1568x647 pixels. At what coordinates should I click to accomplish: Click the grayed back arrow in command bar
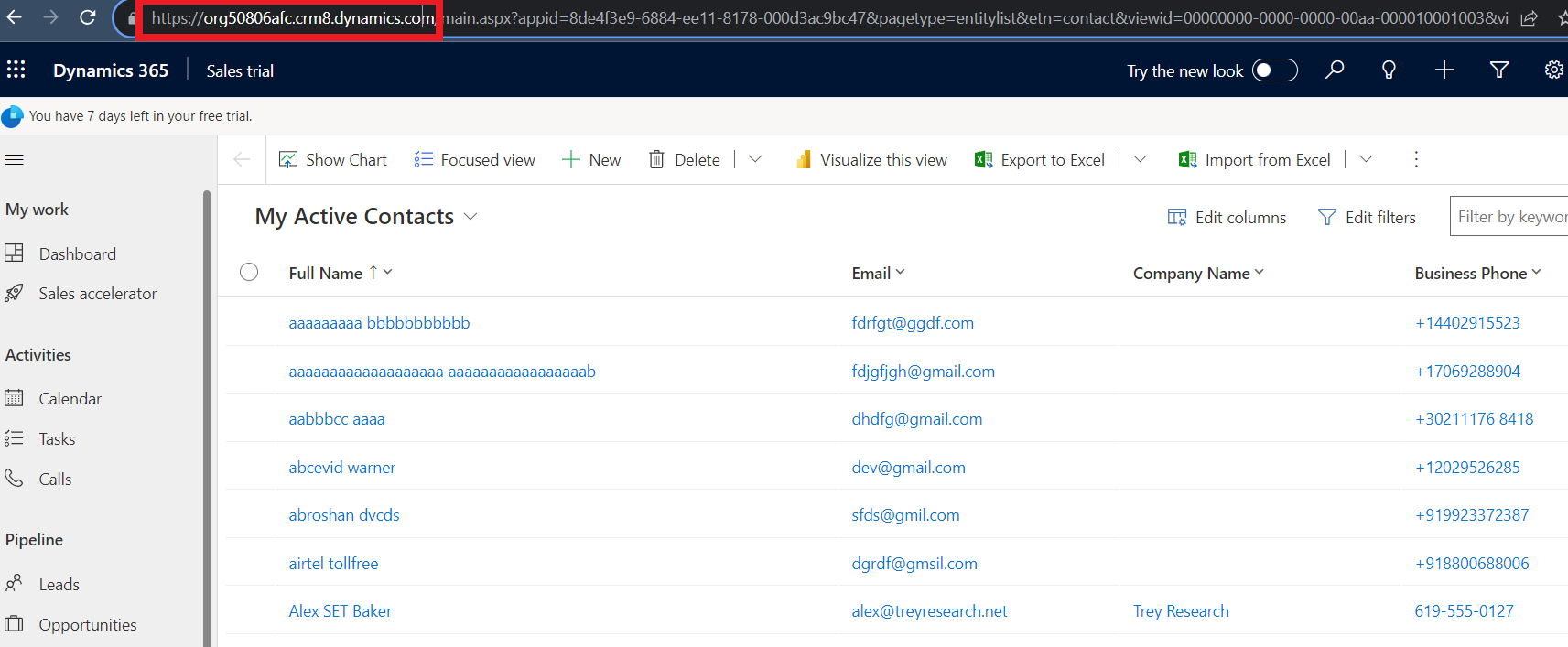pyautogui.click(x=242, y=159)
